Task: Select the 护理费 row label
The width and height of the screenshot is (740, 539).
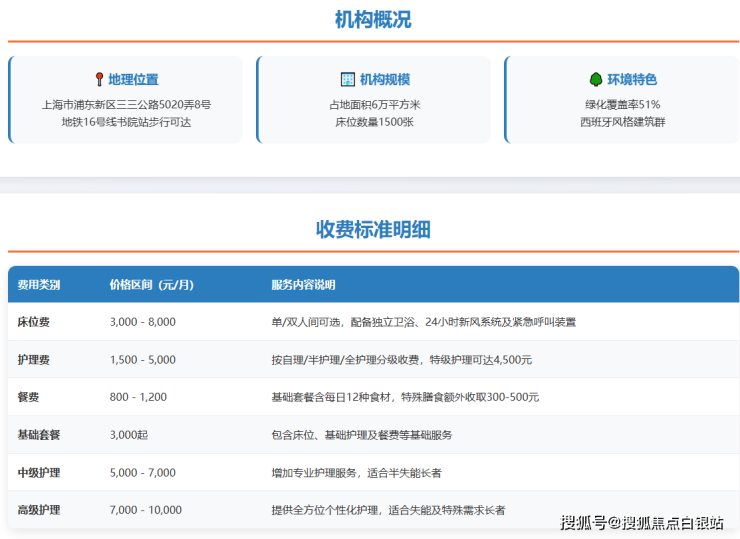Action: pyautogui.click(x=34, y=359)
